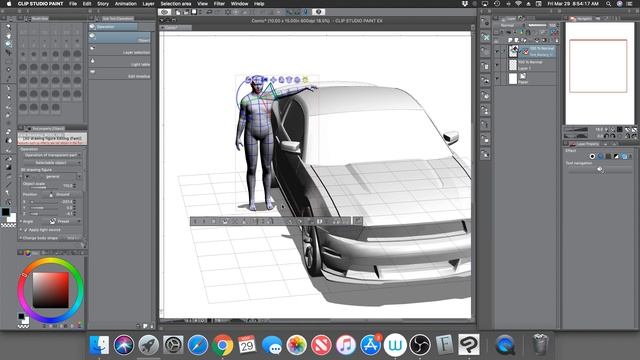Click the Ground position button
Image resolution: width=640 pixels, height=360 pixels.
pos(60,194)
